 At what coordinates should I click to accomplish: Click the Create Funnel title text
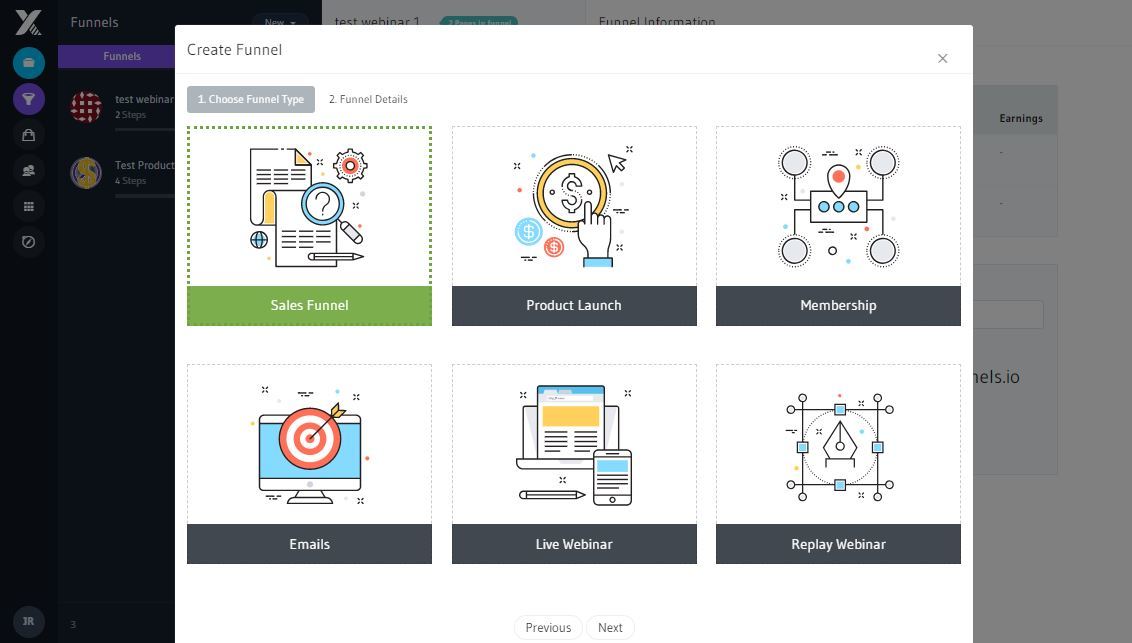pos(235,50)
